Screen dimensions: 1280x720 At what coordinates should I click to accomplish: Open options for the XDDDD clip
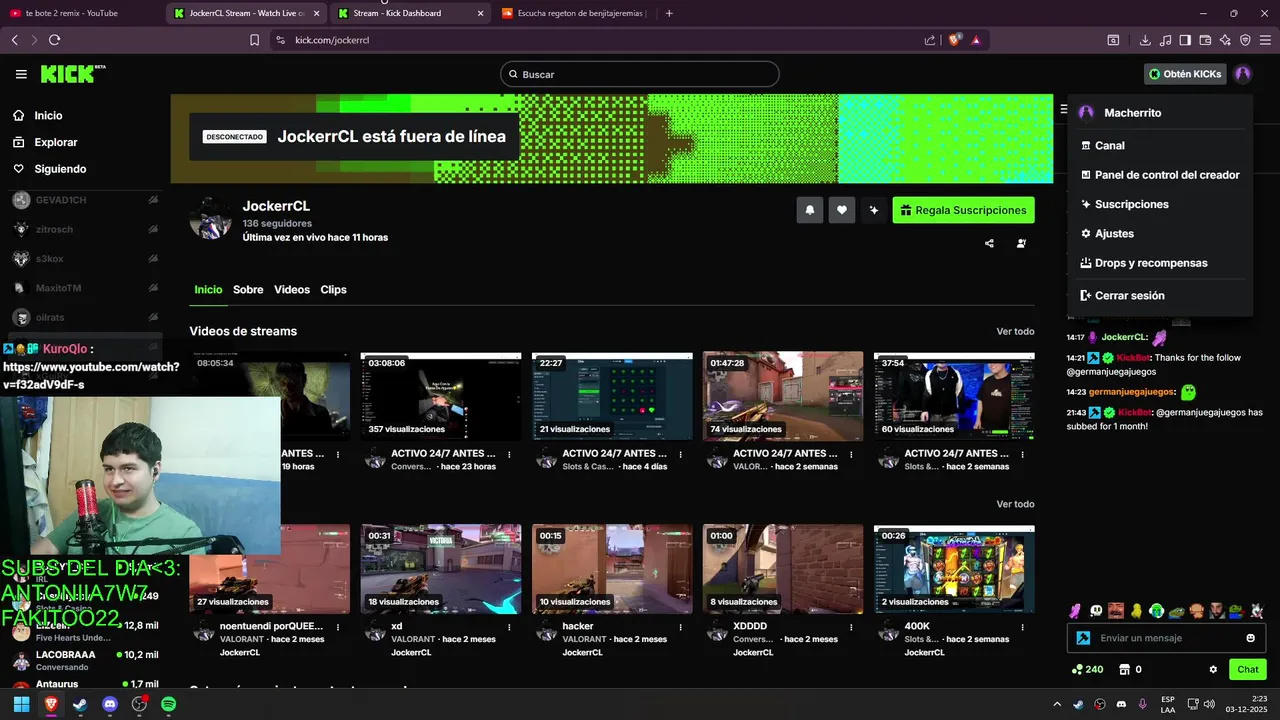coord(852,627)
